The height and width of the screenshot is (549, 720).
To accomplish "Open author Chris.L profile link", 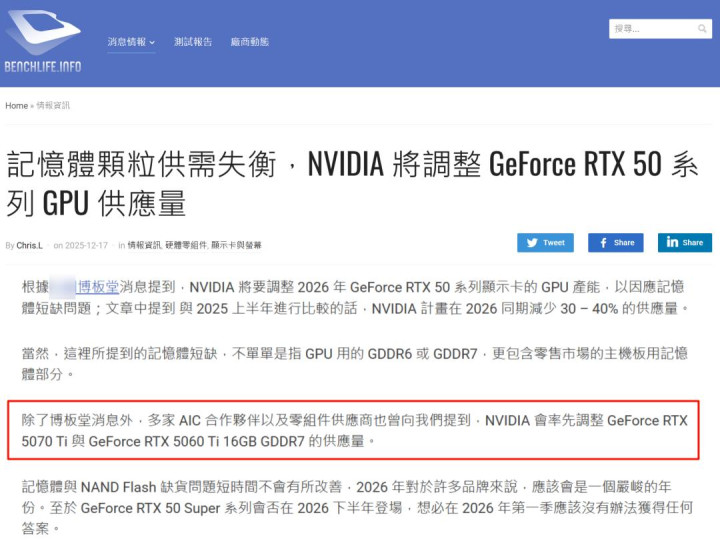I will coord(29,246).
